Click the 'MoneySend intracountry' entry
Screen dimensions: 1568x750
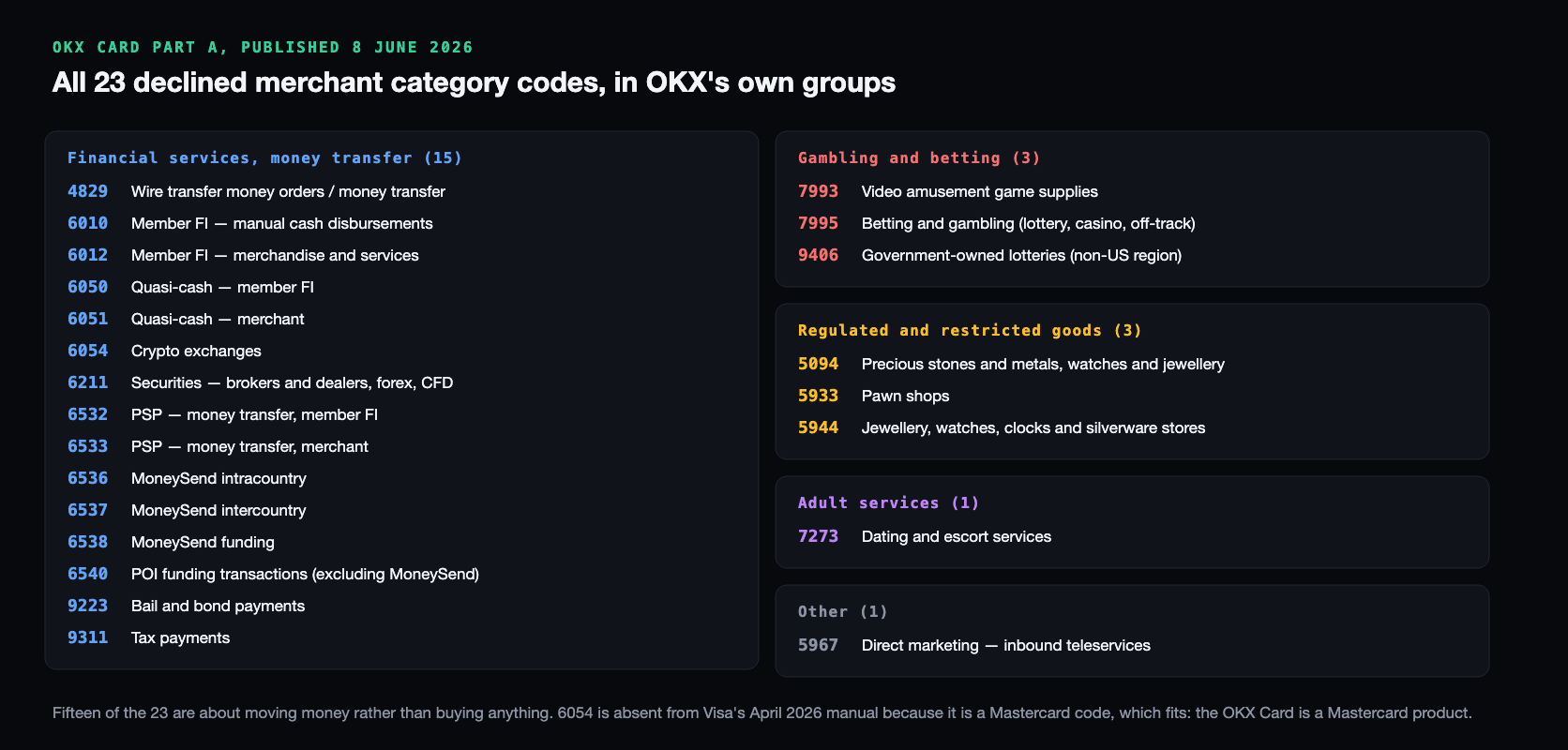click(219, 478)
